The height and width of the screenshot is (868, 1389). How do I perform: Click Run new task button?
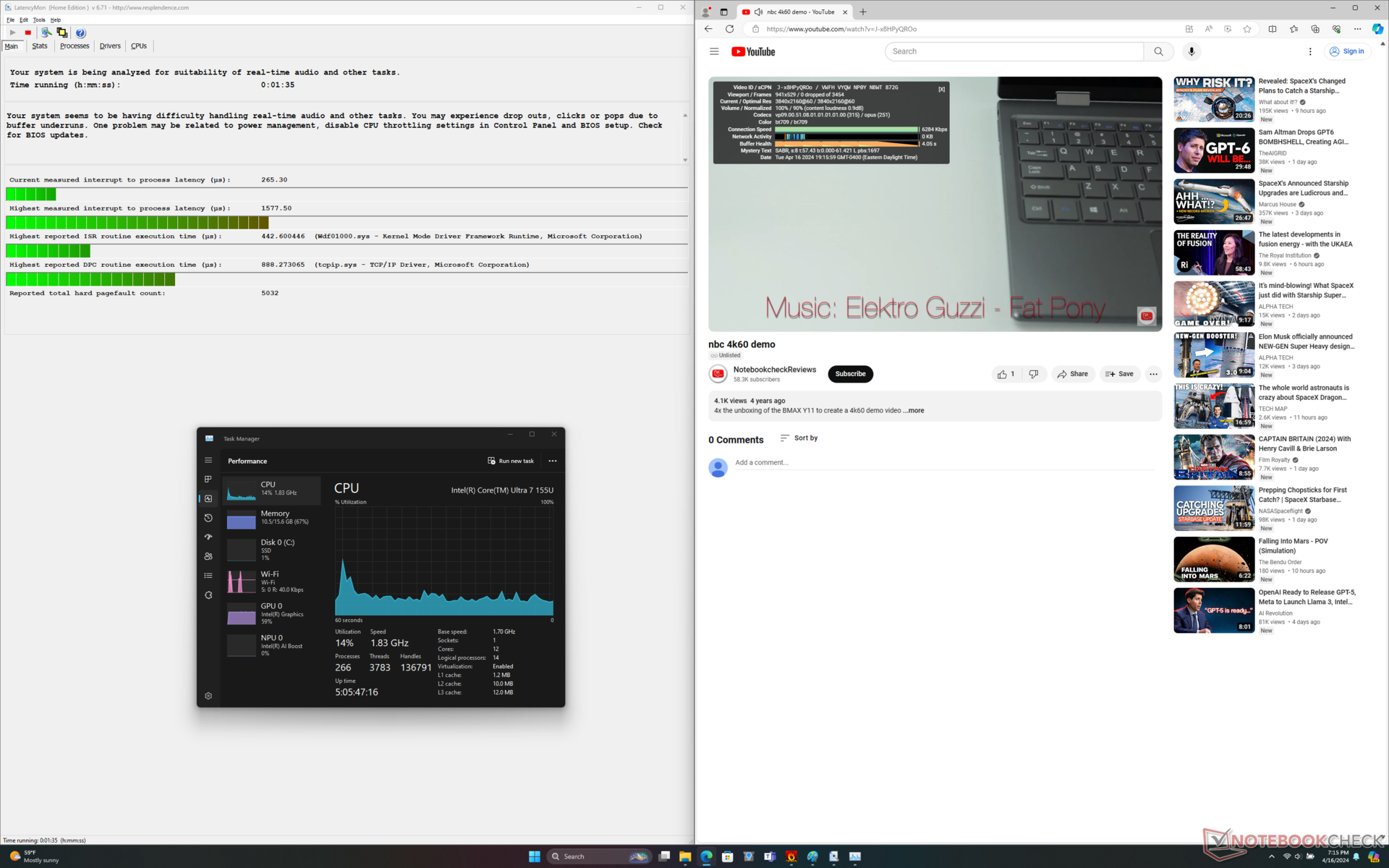(x=511, y=461)
